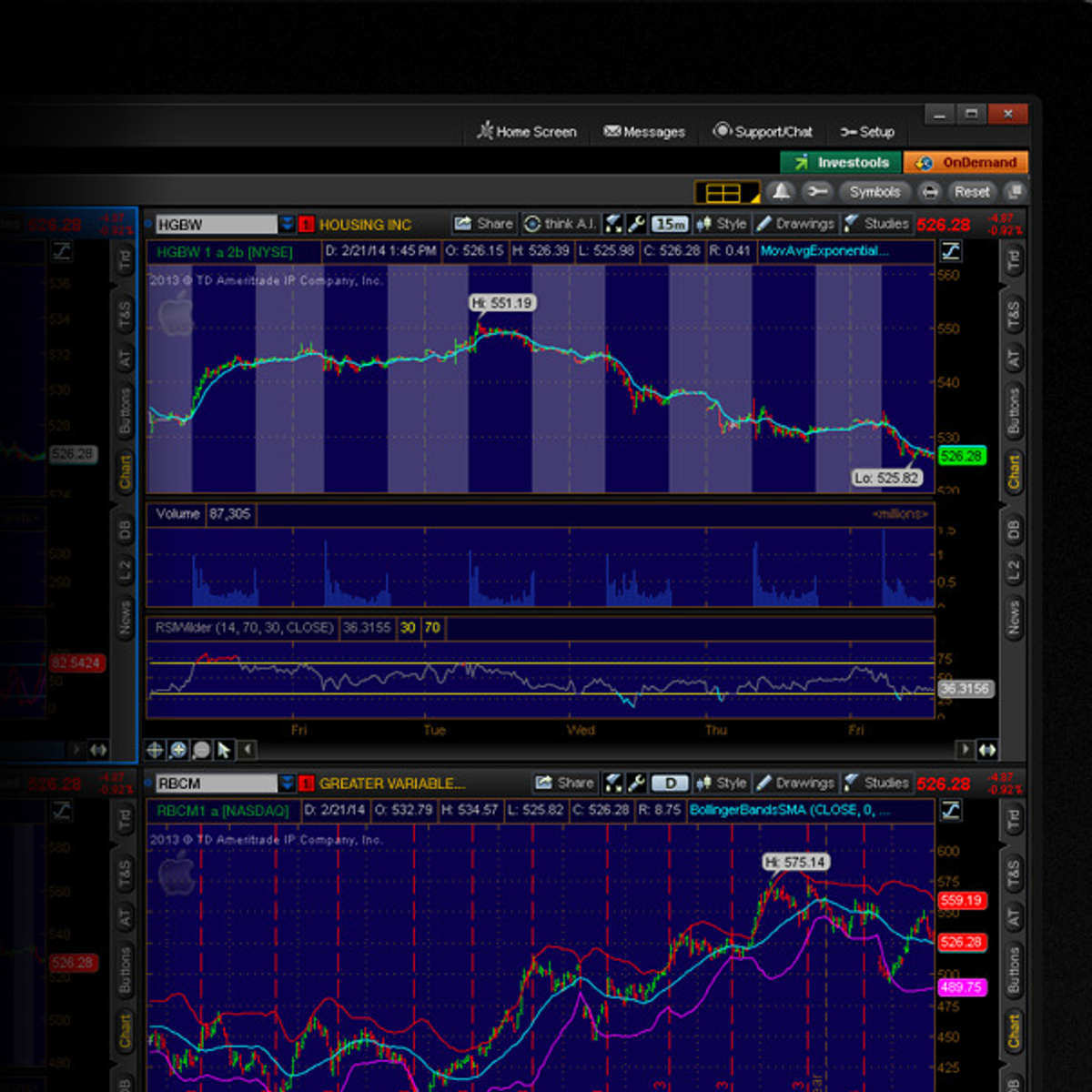Open the D timeframe selector on RBCM chart
The width and height of the screenshot is (1092, 1092).
pyautogui.click(x=670, y=783)
